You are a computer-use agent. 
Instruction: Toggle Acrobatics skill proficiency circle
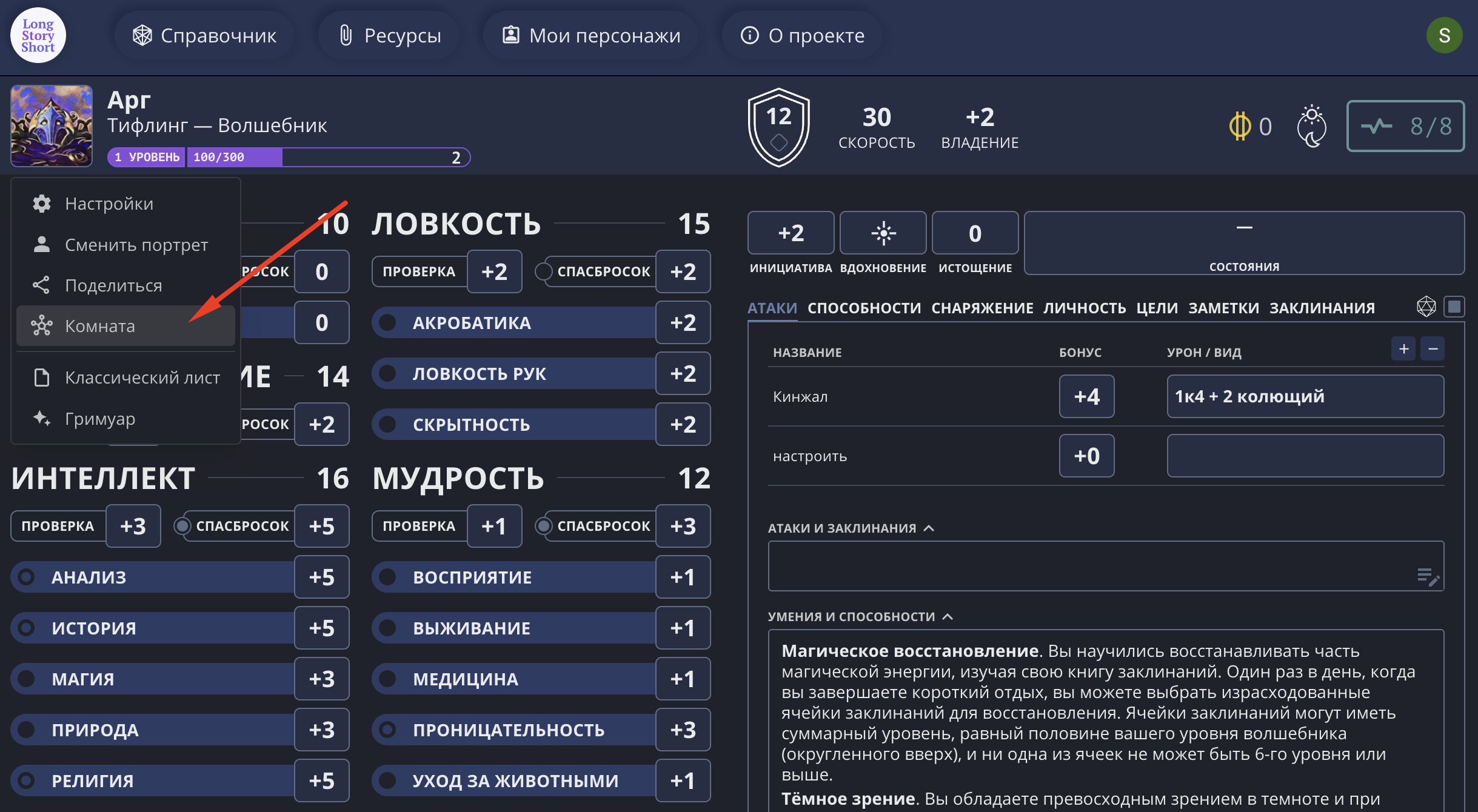pyautogui.click(x=387, y=322)
